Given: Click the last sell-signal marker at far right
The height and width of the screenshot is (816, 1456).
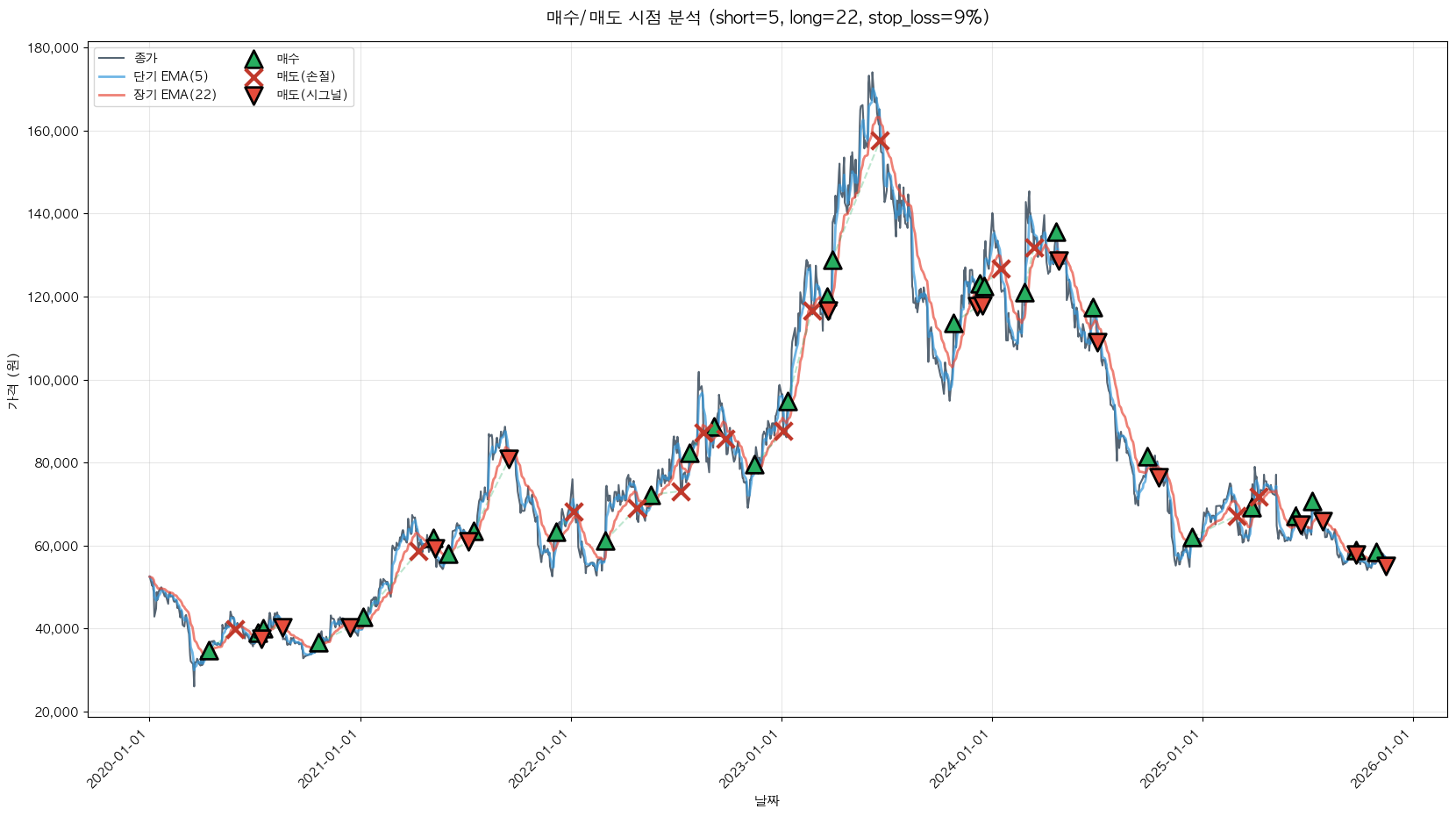Looking at the screenshot, I should [x=1386, y=566].
